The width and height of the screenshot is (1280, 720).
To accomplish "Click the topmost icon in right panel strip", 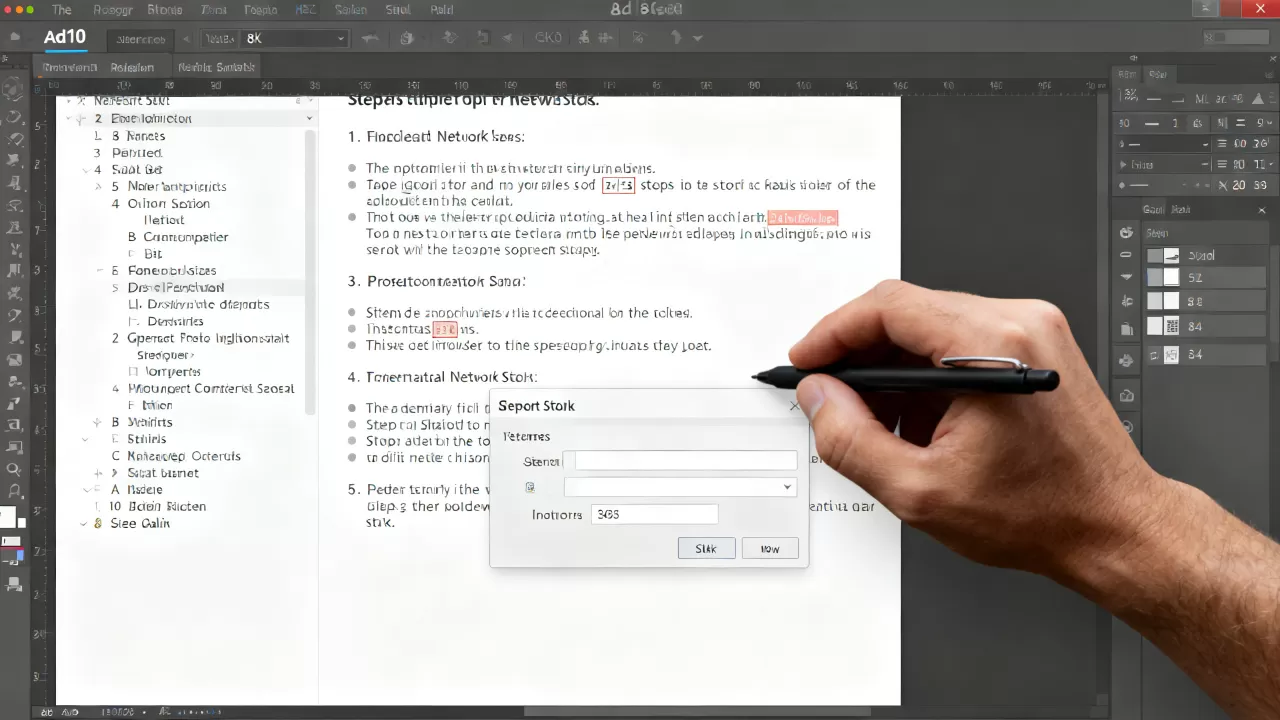I will coord(1127,232).
